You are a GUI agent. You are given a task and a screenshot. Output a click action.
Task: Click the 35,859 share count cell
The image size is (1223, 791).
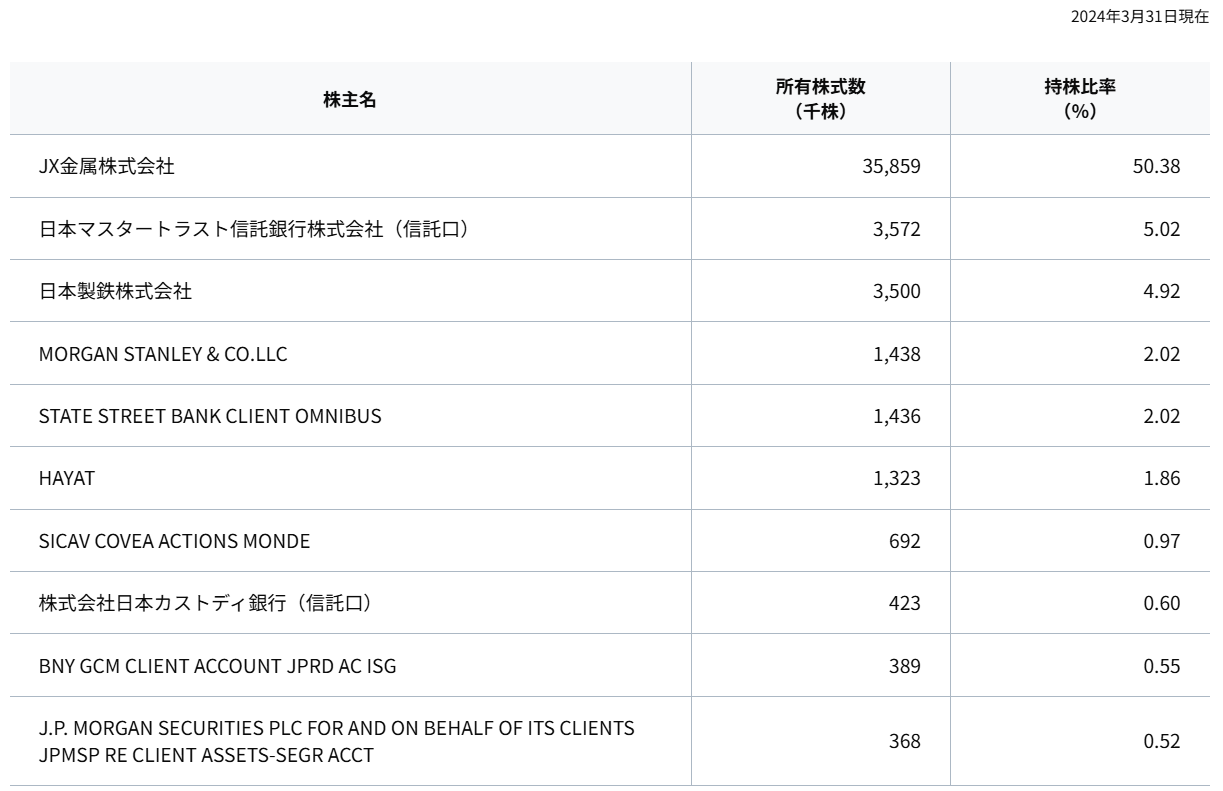tap(890, 167)
